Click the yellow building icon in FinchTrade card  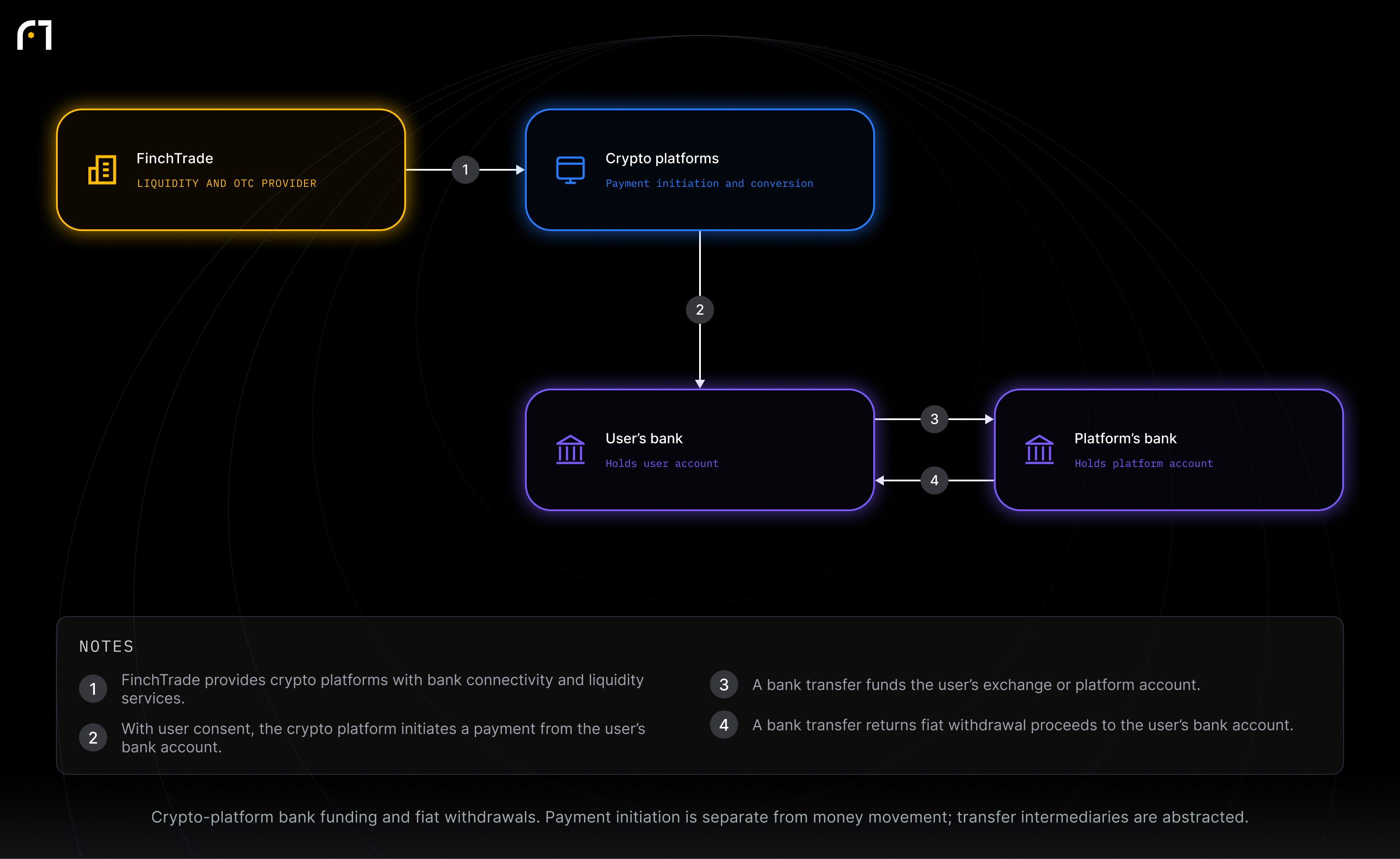[x=102, y=169]
